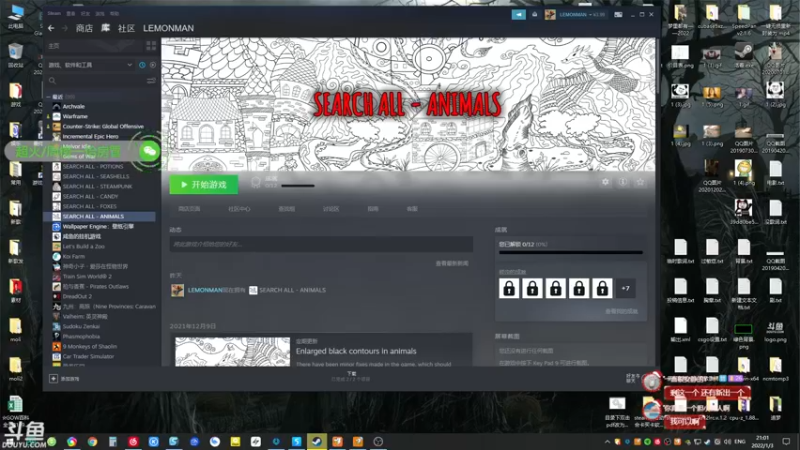
Task: Filter library by ready-to-play icon
Action: click(x=153, y=65)
